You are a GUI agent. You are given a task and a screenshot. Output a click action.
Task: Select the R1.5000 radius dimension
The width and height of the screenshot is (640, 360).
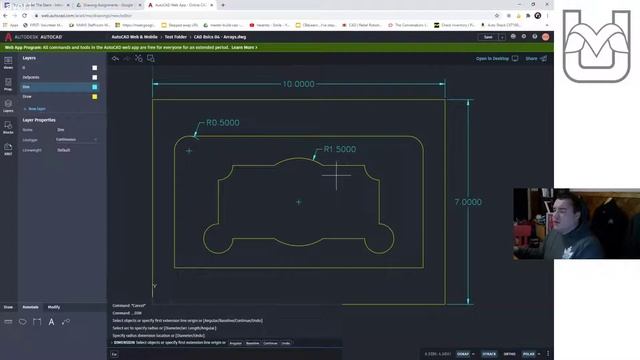tap(339, 149)
